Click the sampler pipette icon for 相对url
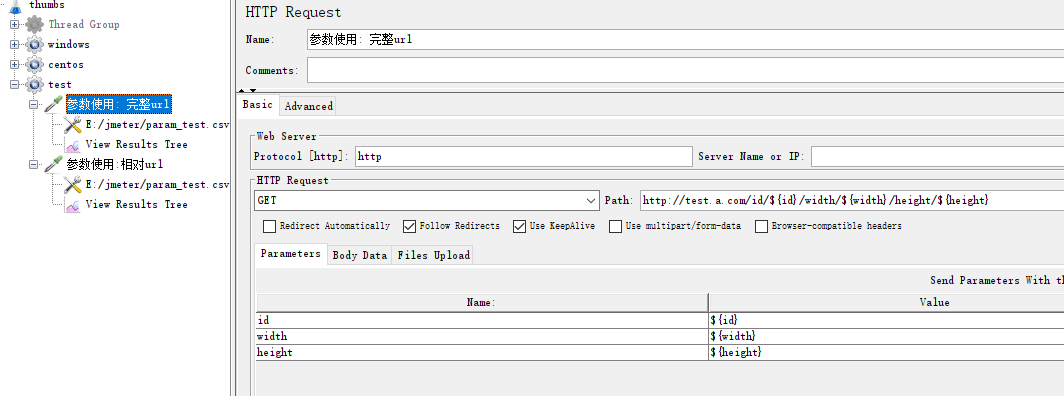 [53, 165]
